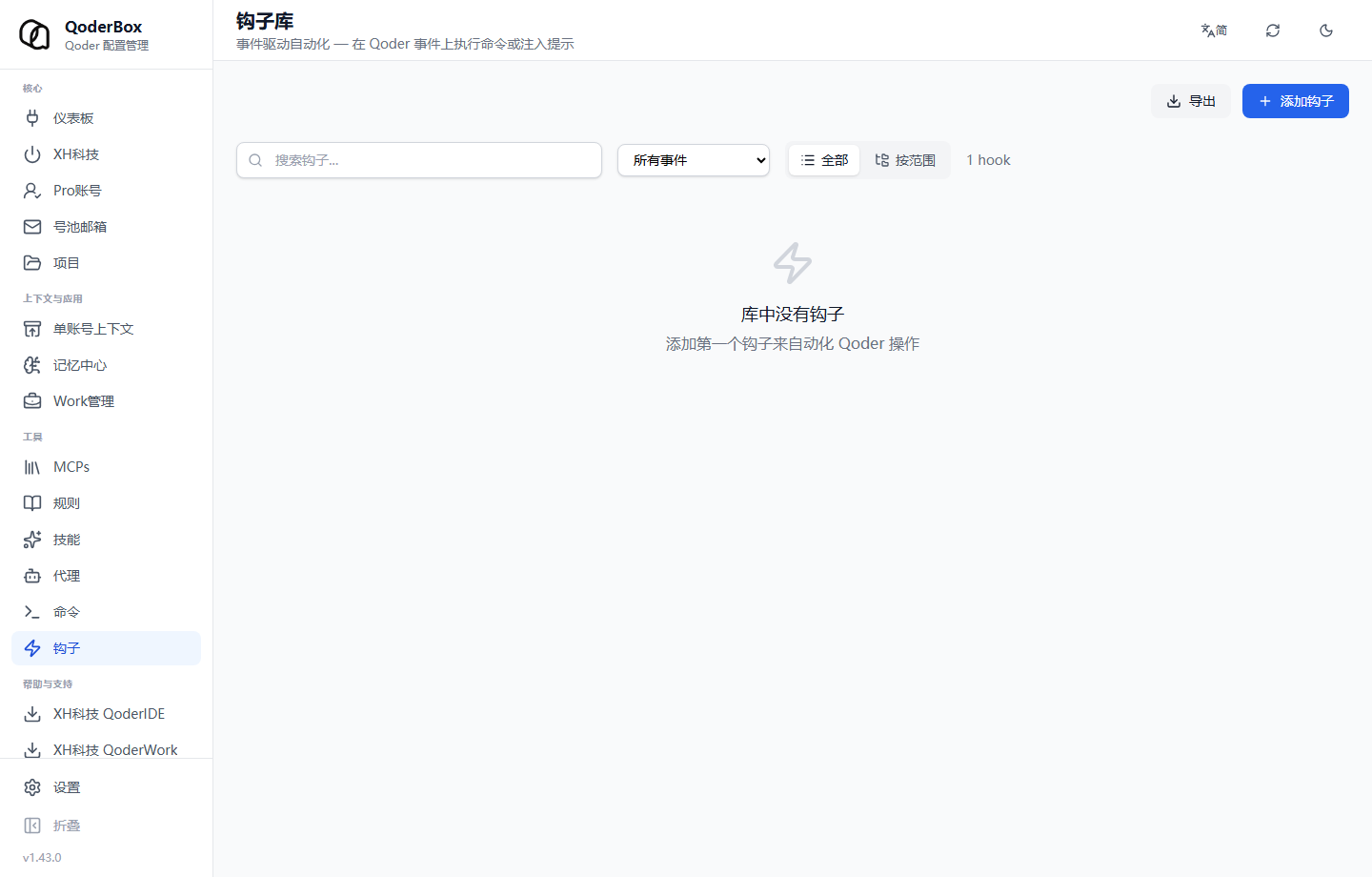Show all hooks with 全部 view

[x=824, y=160]
